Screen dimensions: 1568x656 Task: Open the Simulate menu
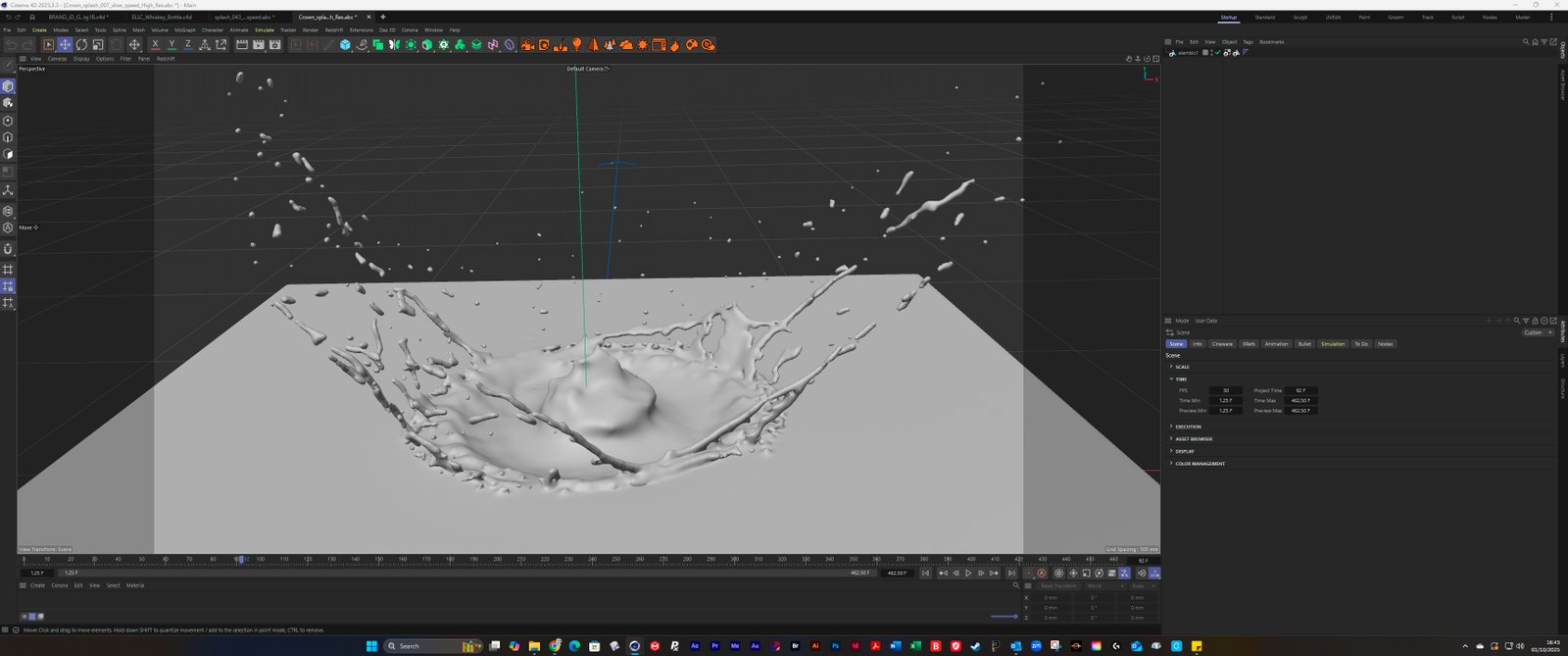[x=265, y=30]
